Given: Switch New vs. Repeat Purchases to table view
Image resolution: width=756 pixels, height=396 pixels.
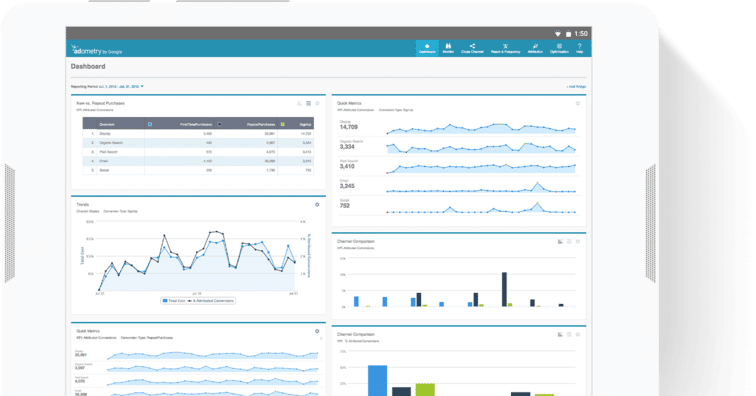Looking at the screenshot, I should tap(309, 103).
